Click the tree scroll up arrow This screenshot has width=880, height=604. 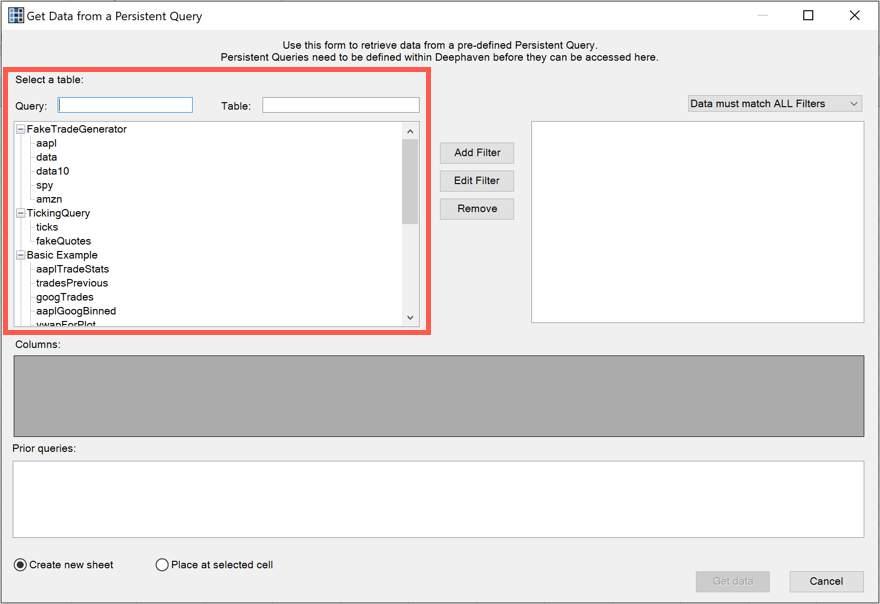pyautogui.click(x=410, y=131)
